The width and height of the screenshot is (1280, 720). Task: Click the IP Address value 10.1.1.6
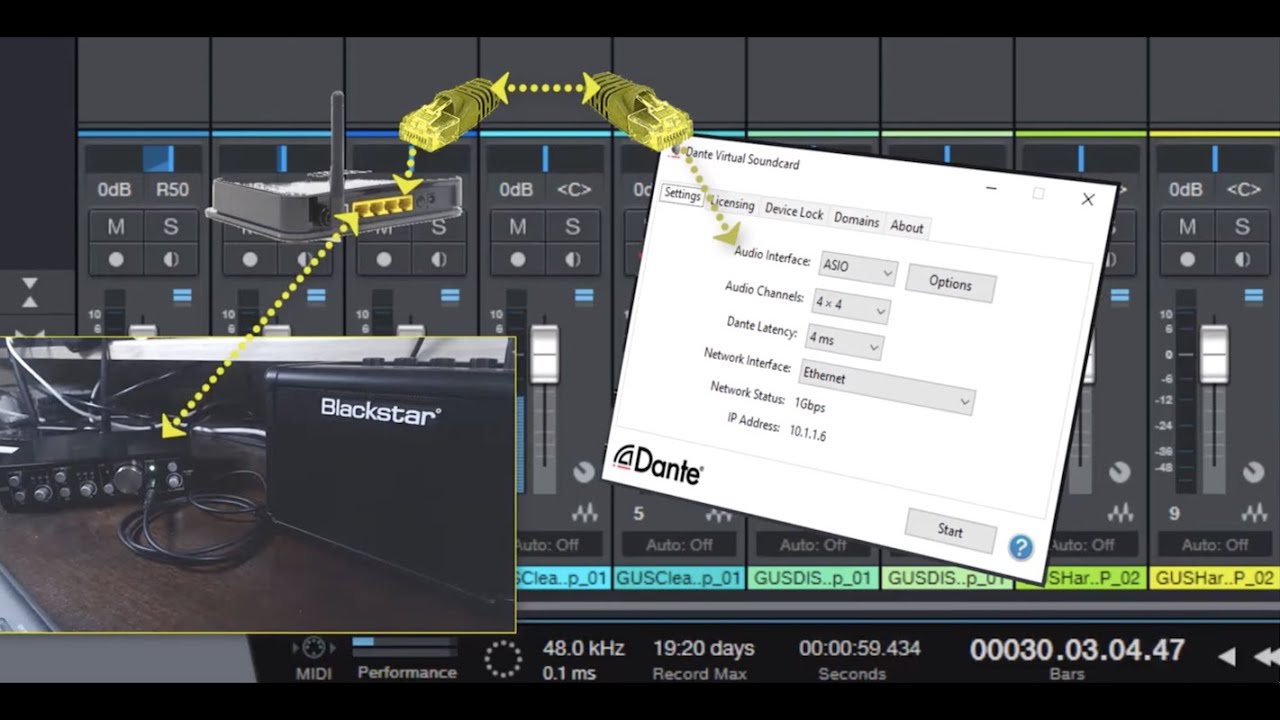[807, 432]
